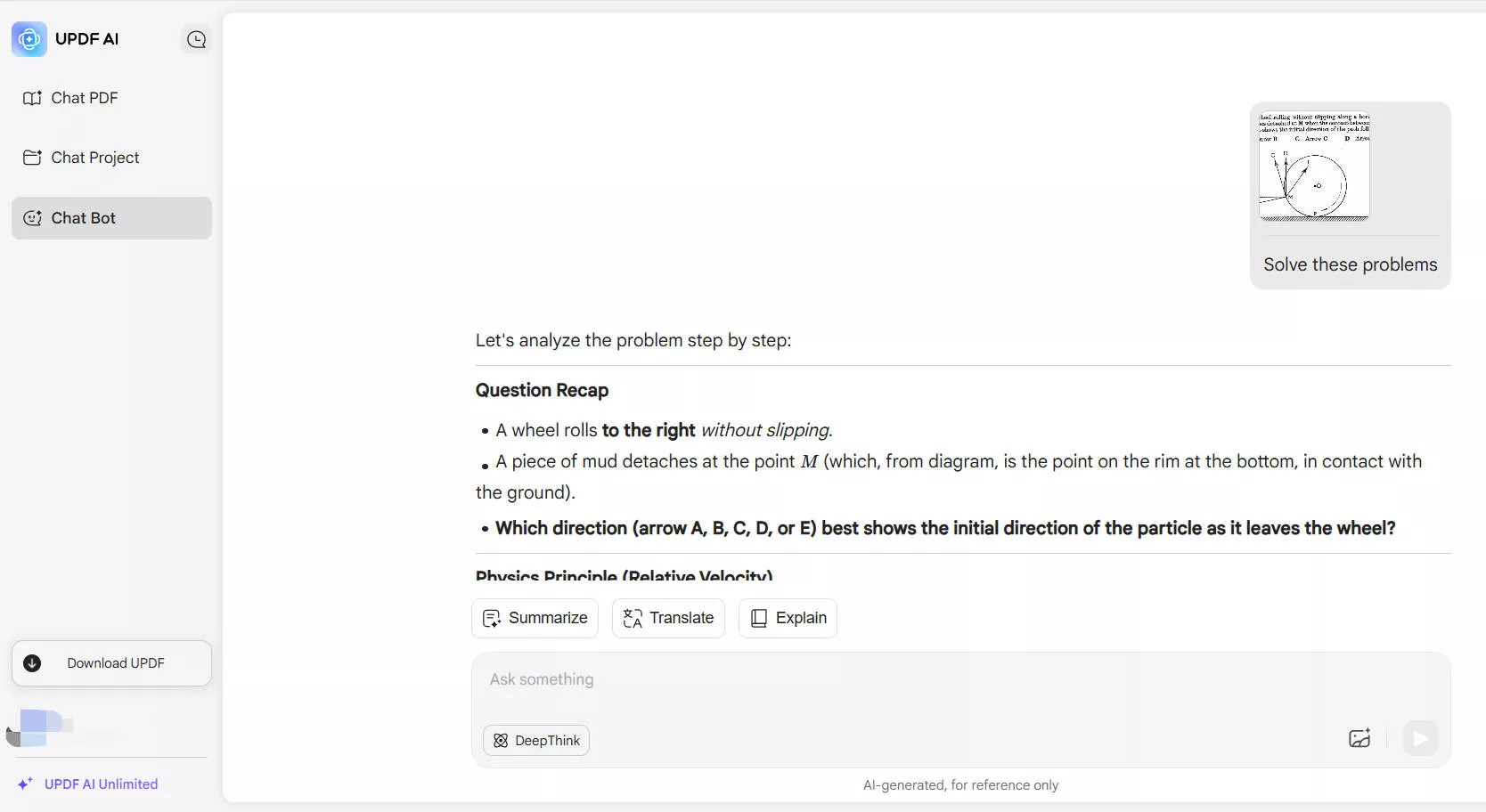Open chat history clock icon
Viewport: 1486px width, 812px height.
click(196, 39)
